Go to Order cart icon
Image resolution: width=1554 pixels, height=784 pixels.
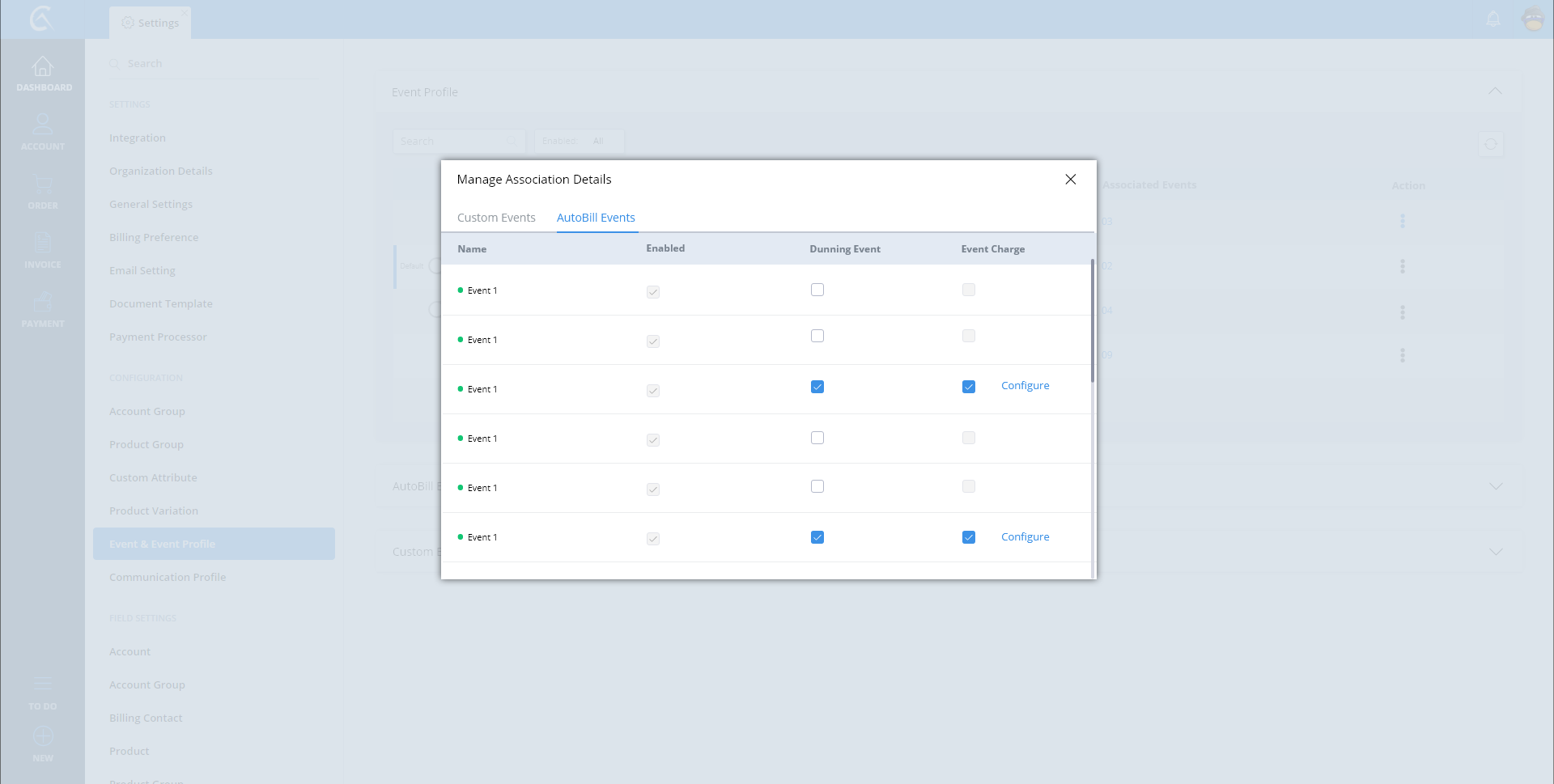(43, 184)
